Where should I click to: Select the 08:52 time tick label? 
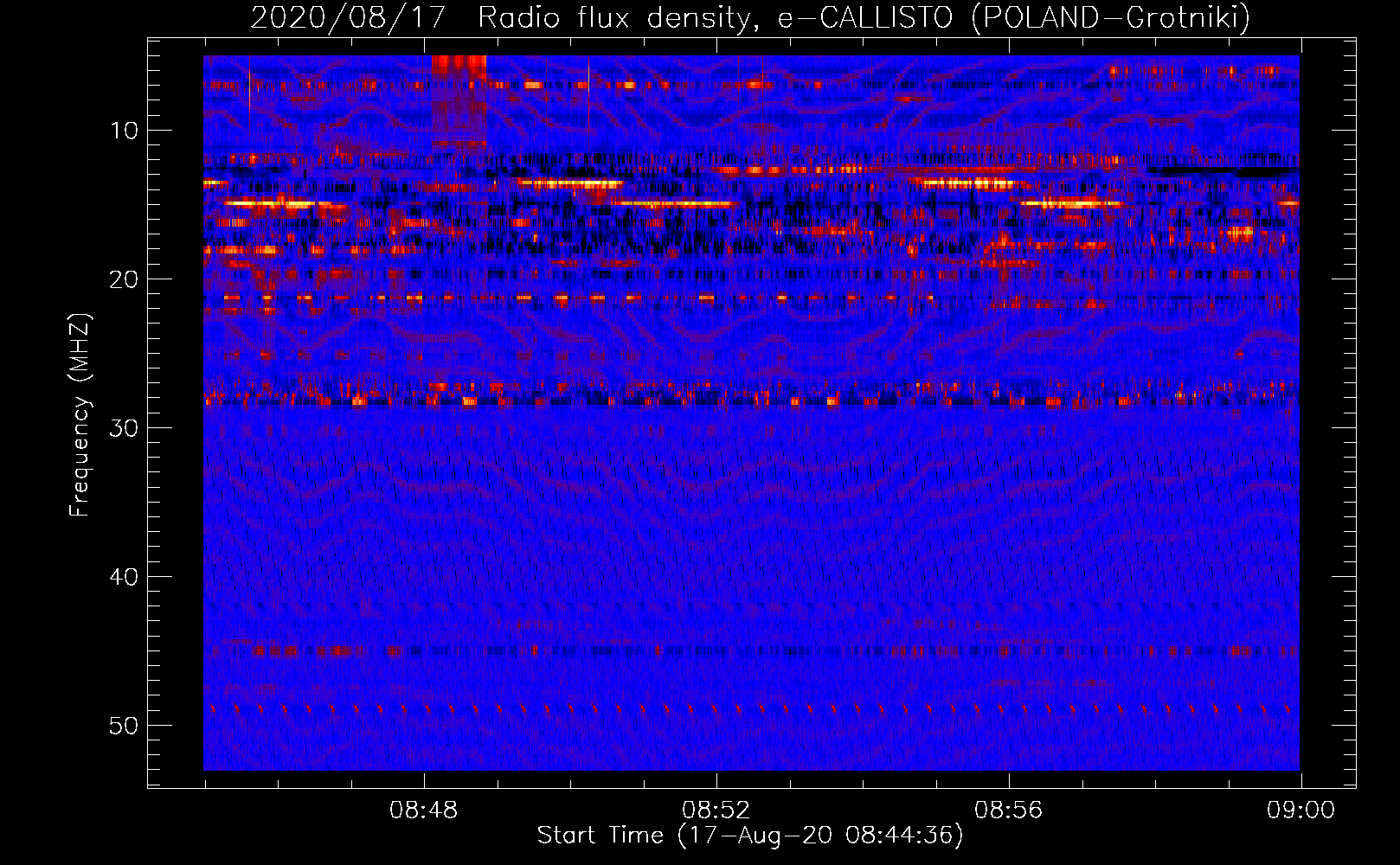coord(716,811)
